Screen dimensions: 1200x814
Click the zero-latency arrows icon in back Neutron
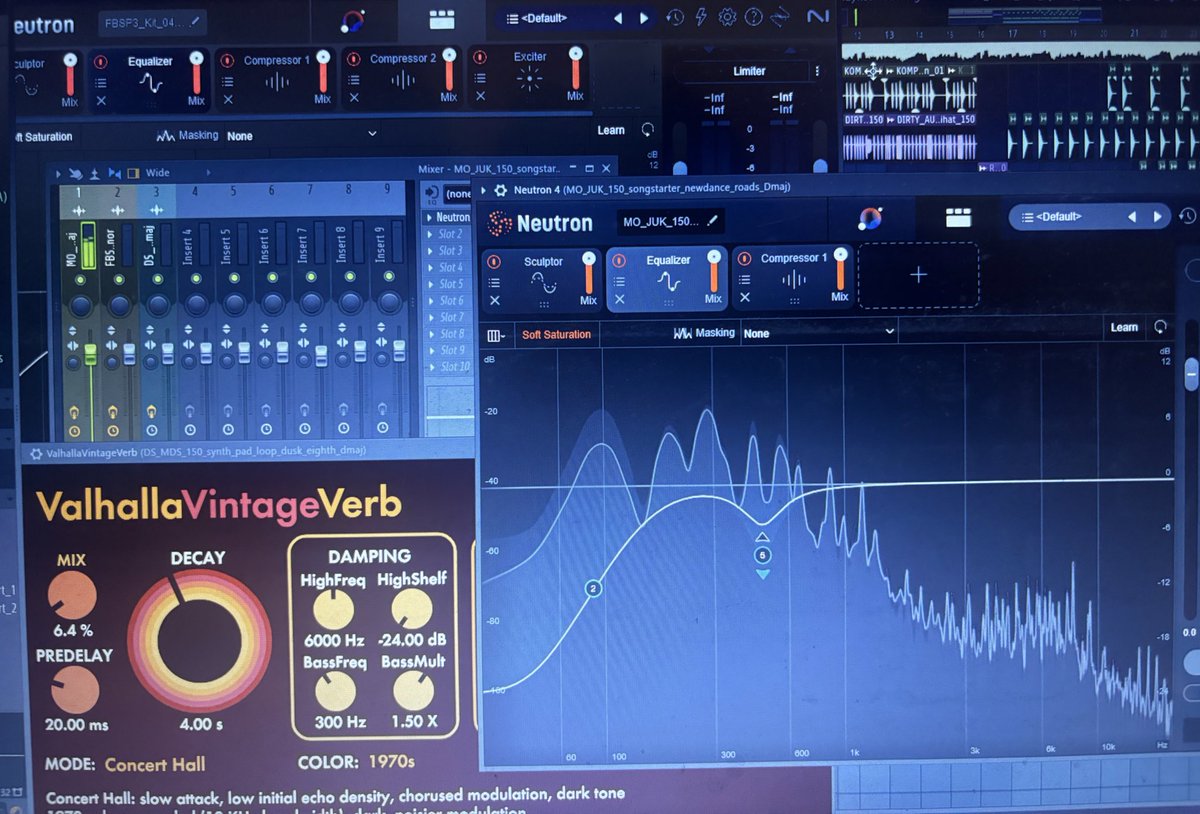782,17
